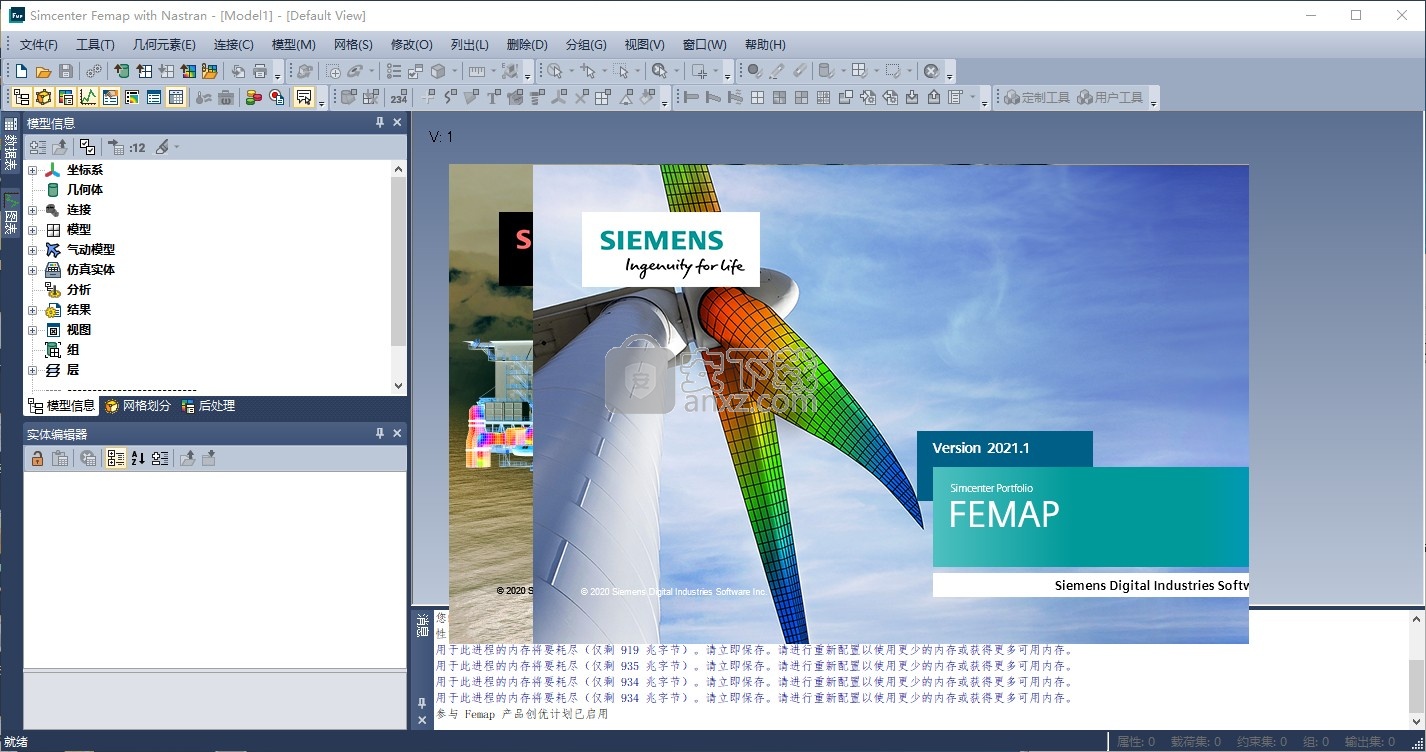
Task: Select the 组 tree item
Action: tap(72, 350)
